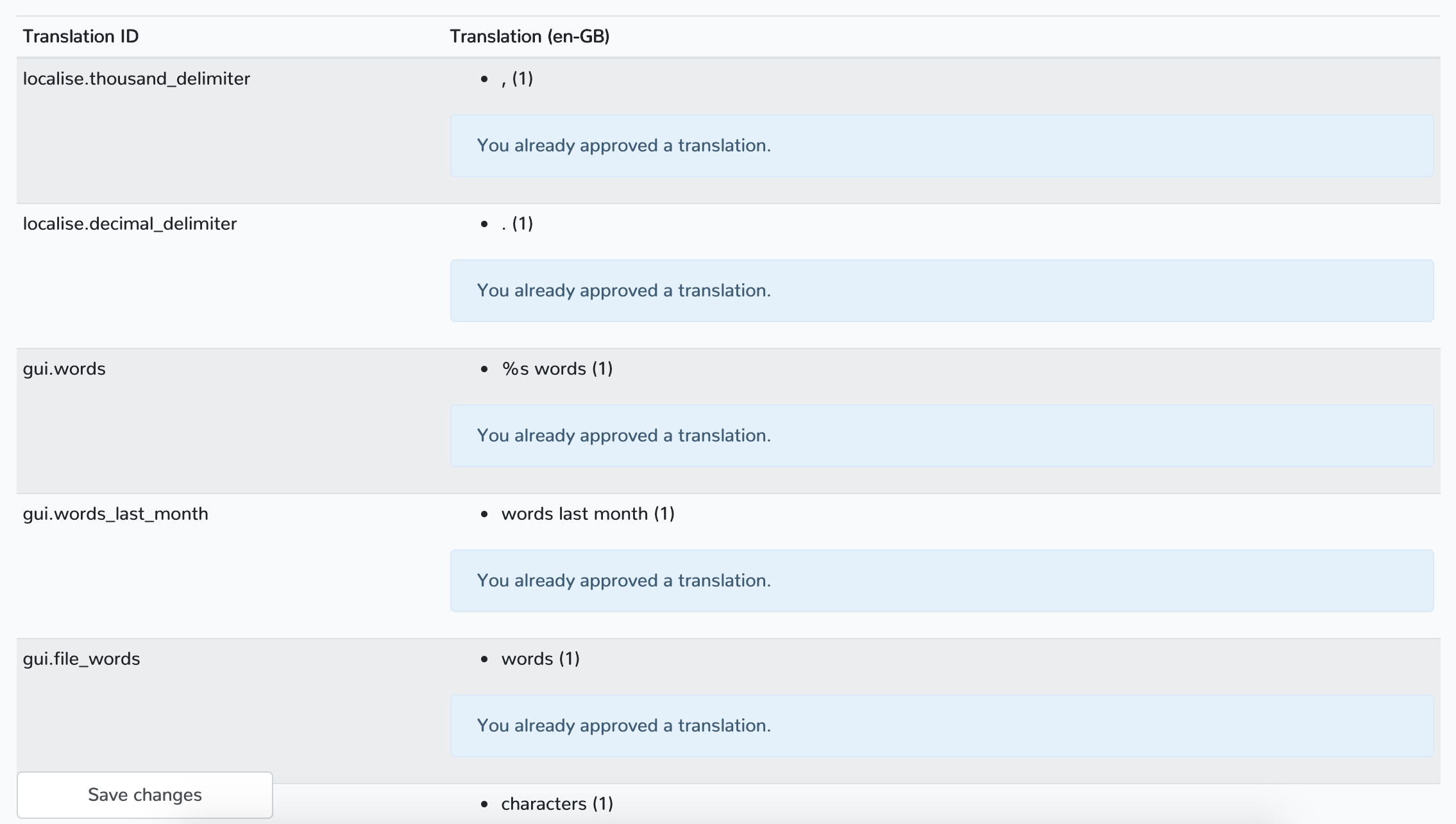Select the gui.words translation ID
This screenshot has height=824, width=1456.
click(64, 369)
